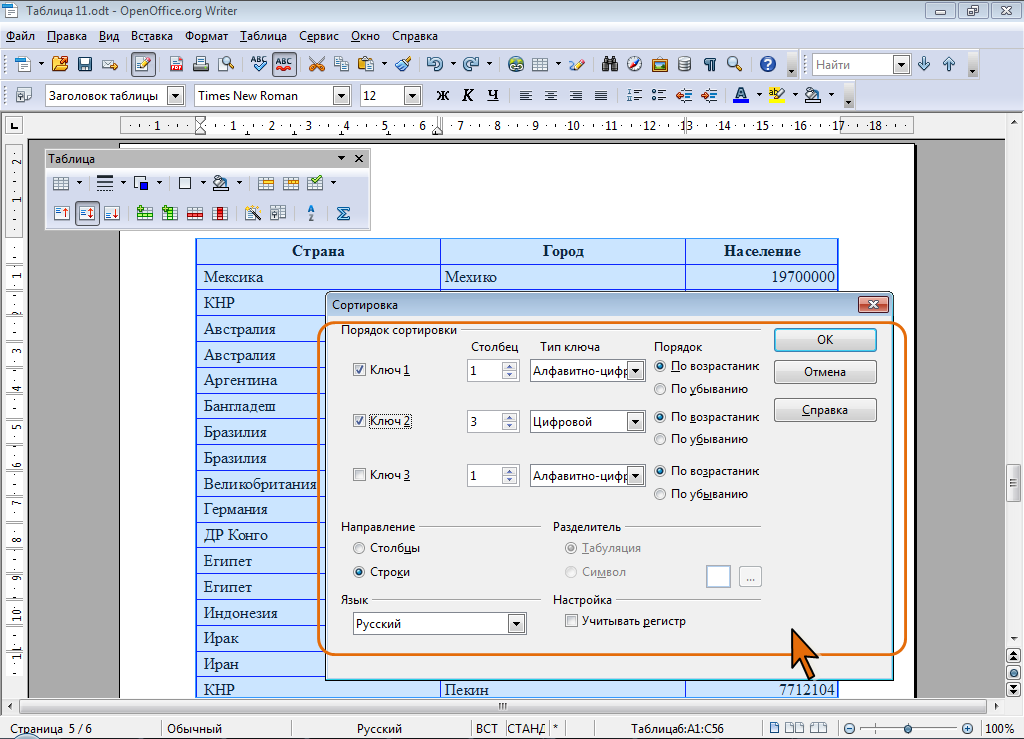This screenshot has height=739, width=1024.
Task: Click the Undo arrow icon
Action: (x=434, y=64)
